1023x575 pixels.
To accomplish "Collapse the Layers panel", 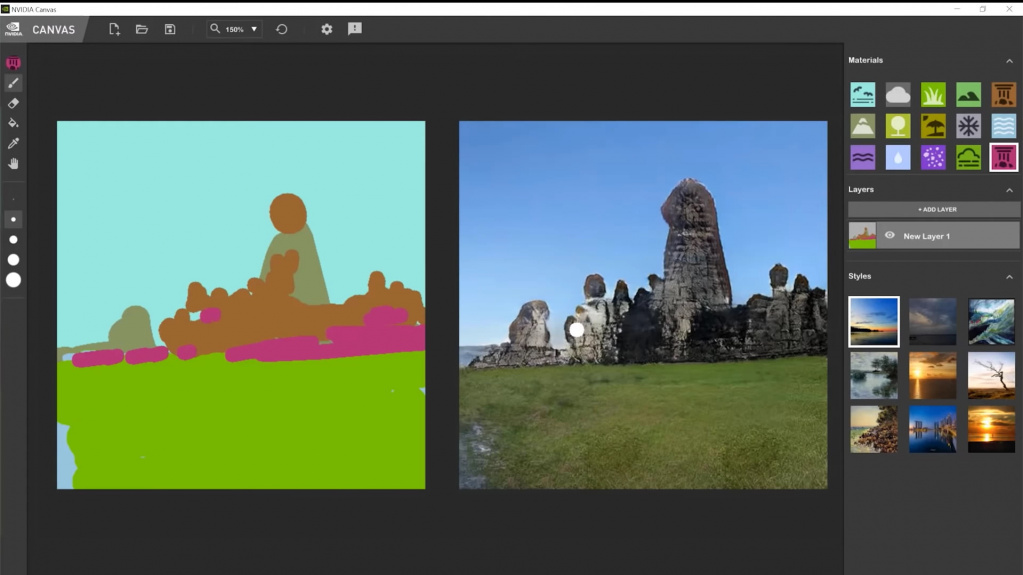I will tap(1009, 190).
